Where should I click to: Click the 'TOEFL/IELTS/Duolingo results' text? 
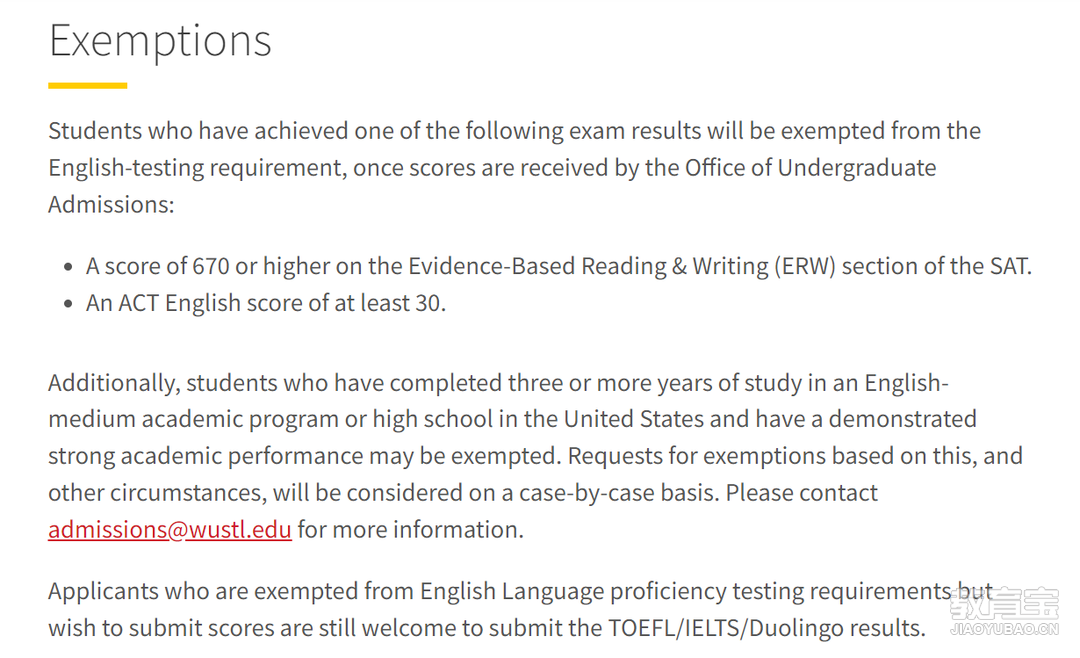pos(767,628)
